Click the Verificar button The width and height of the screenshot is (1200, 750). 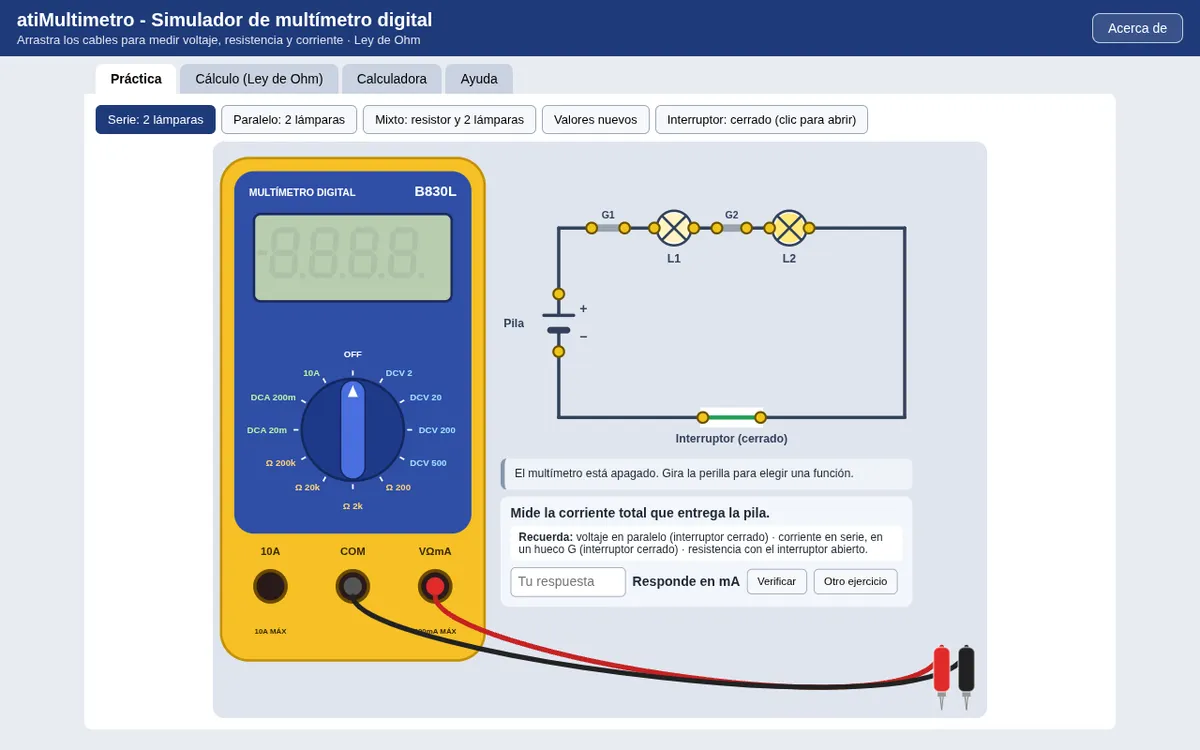[777, 581]
